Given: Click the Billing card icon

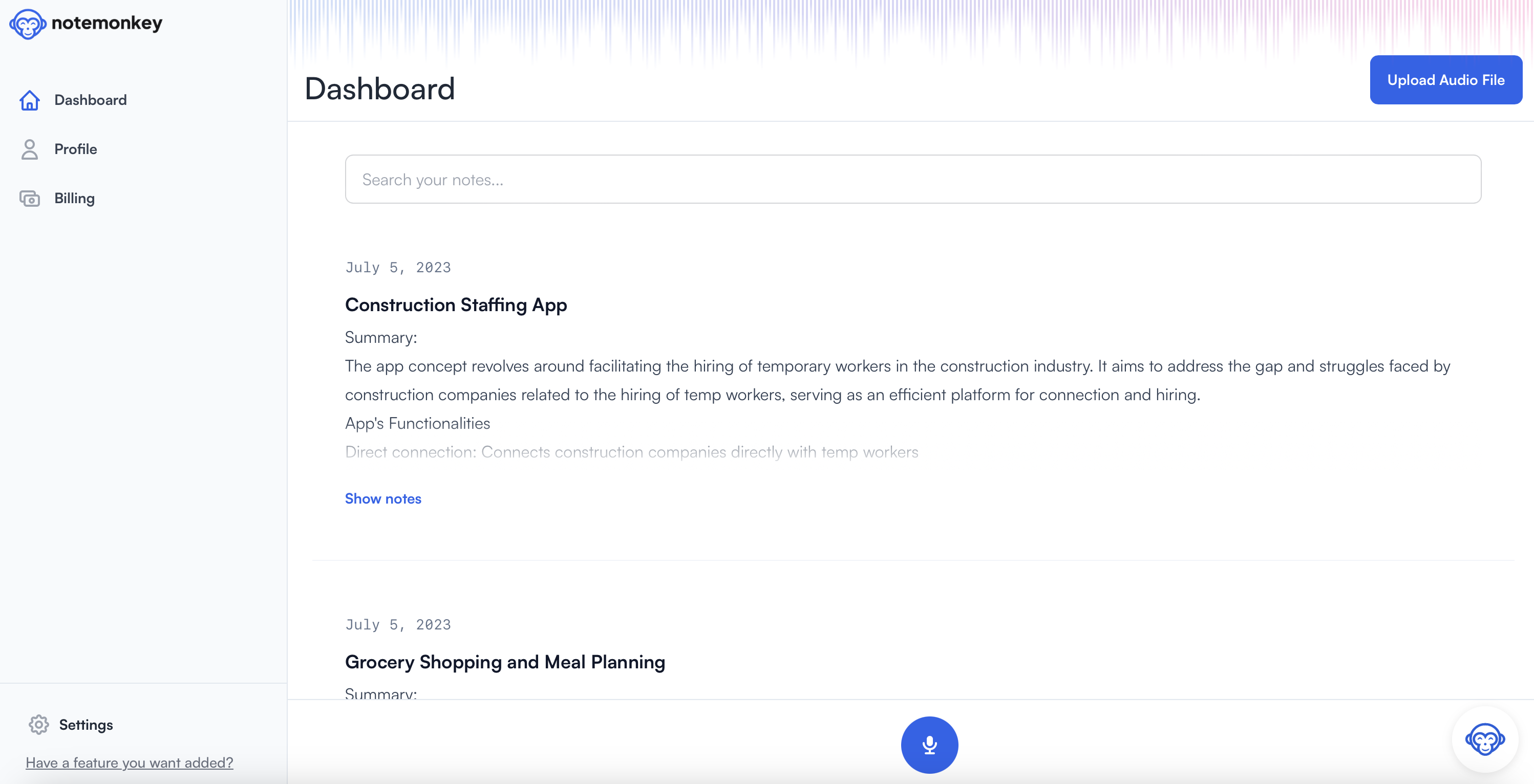Looking at the screenshot, I should point(29,198).
